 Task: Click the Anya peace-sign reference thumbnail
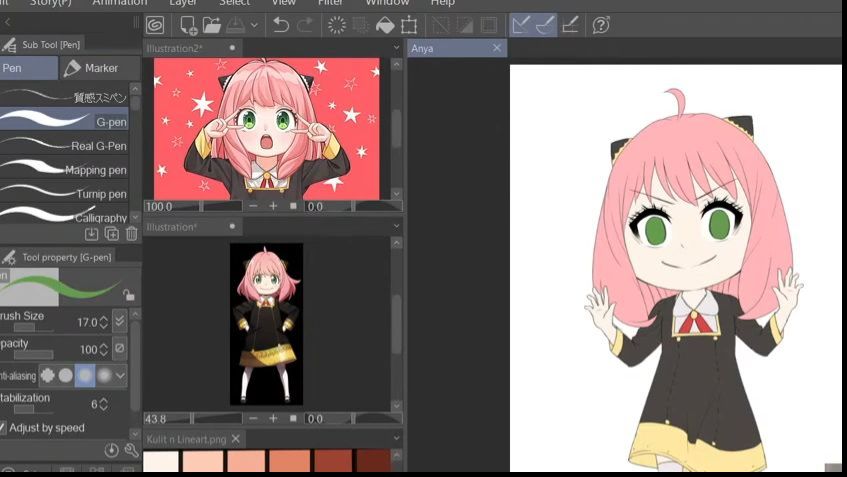coord(267,129)
